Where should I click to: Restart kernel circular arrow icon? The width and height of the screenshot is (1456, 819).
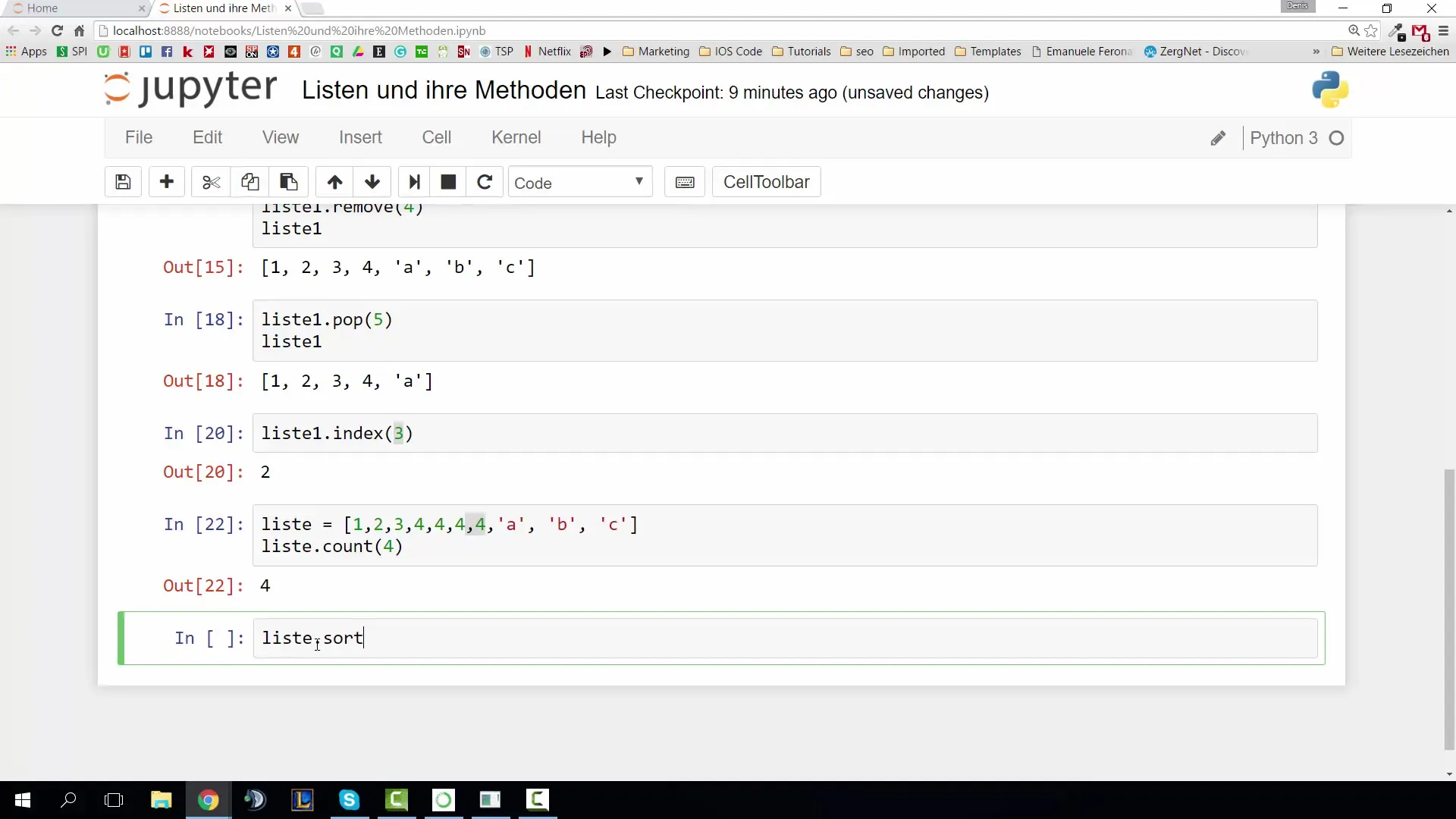point(485,182)
